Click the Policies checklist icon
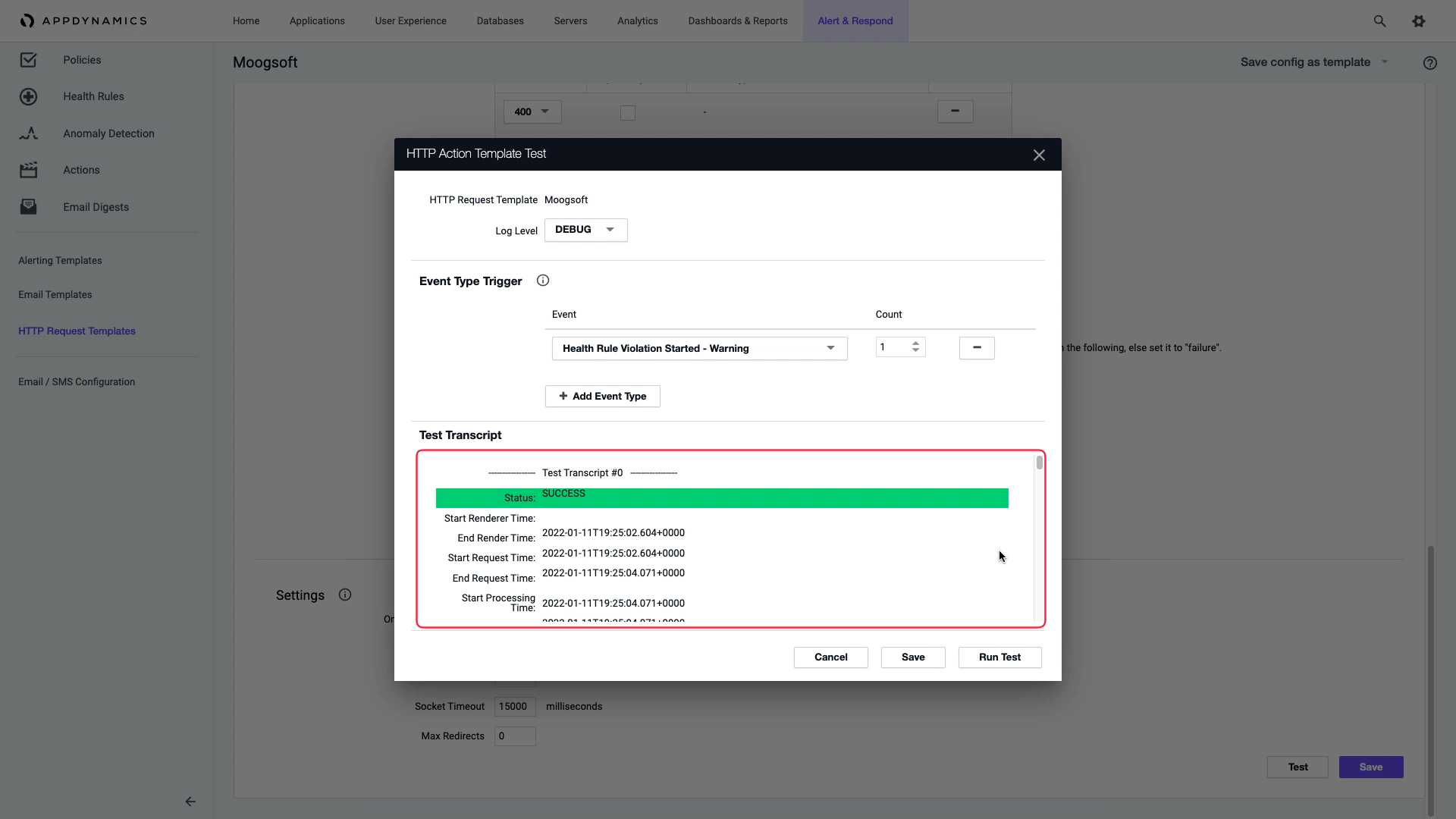Viewport: 1456px width, 819px height. pos(29,60)
